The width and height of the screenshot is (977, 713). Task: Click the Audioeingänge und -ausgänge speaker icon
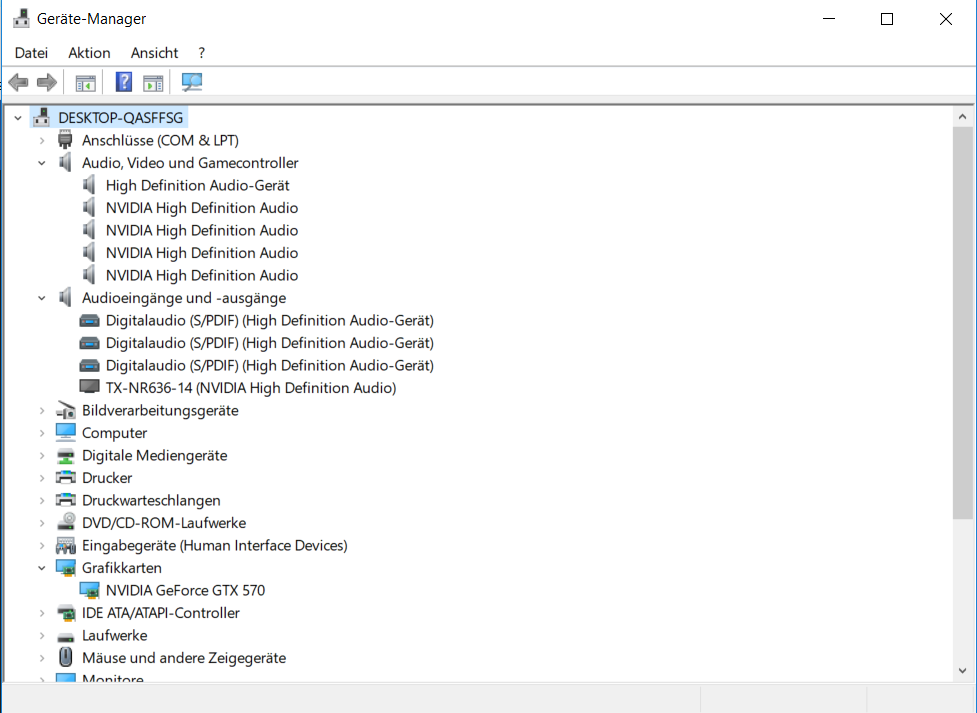click(x=65, y=298)
